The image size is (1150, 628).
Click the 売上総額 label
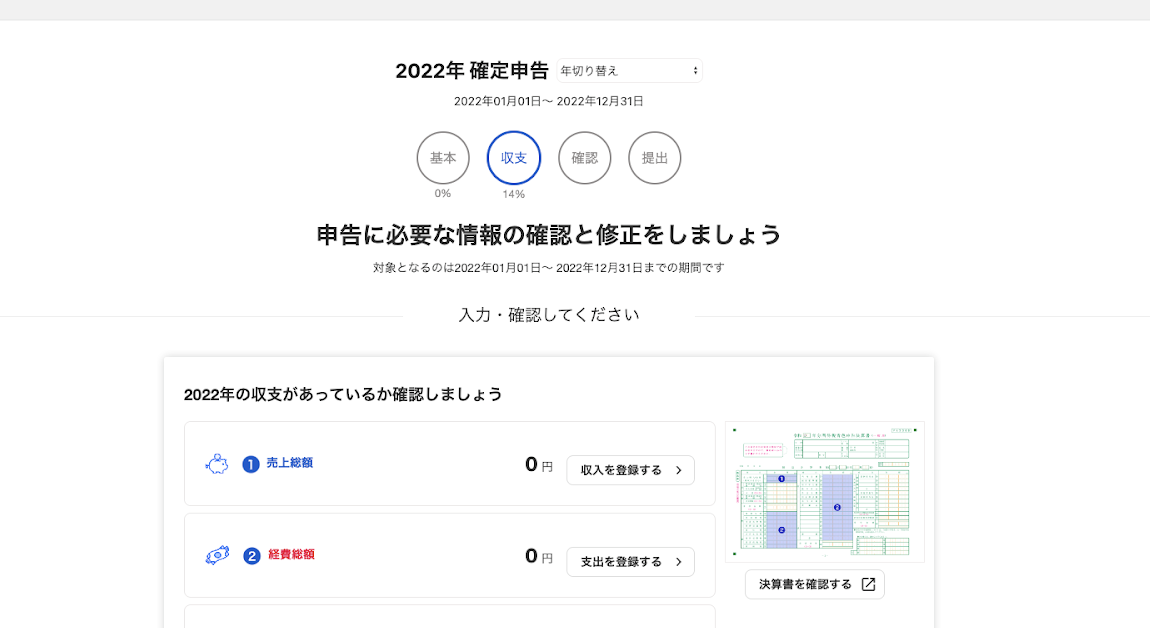290,463
